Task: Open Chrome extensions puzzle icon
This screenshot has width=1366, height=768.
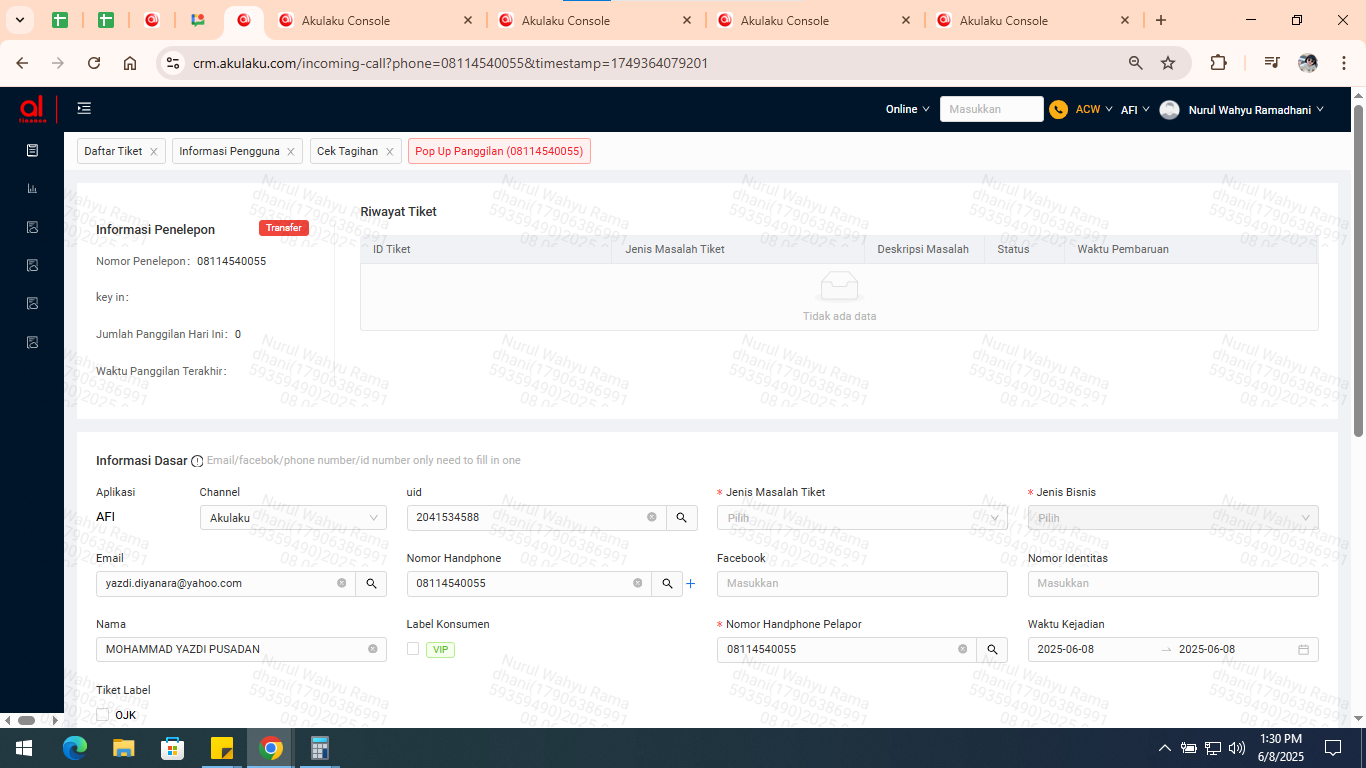Action: click(x=1218, y=63)
